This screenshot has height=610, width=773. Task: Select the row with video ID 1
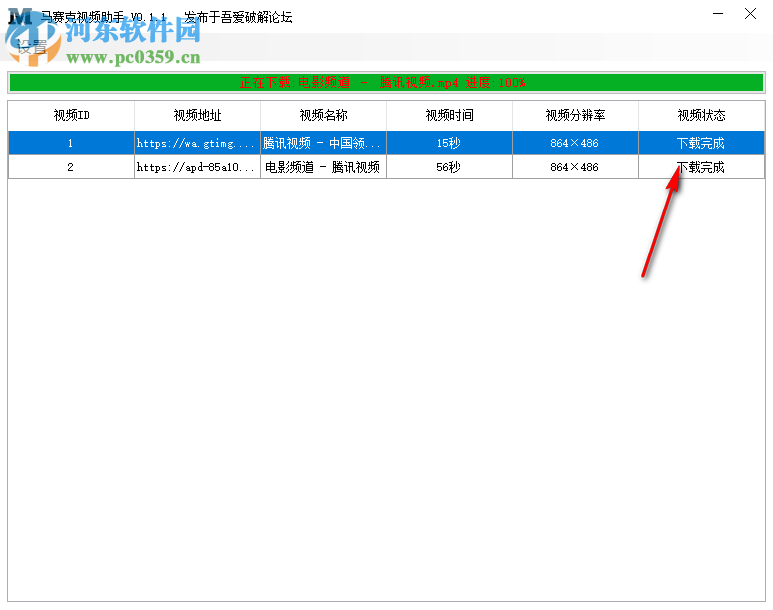[x=386, y=143]
